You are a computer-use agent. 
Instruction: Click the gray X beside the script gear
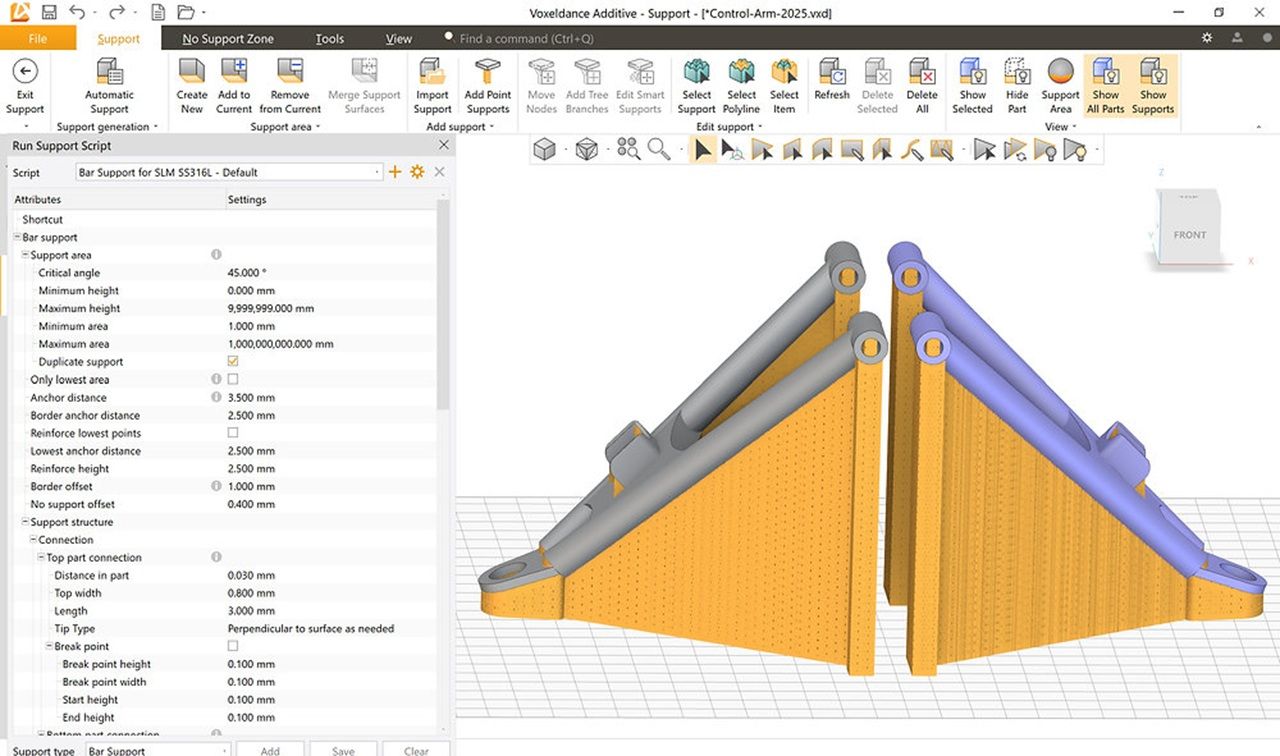(x=439, y=172)
